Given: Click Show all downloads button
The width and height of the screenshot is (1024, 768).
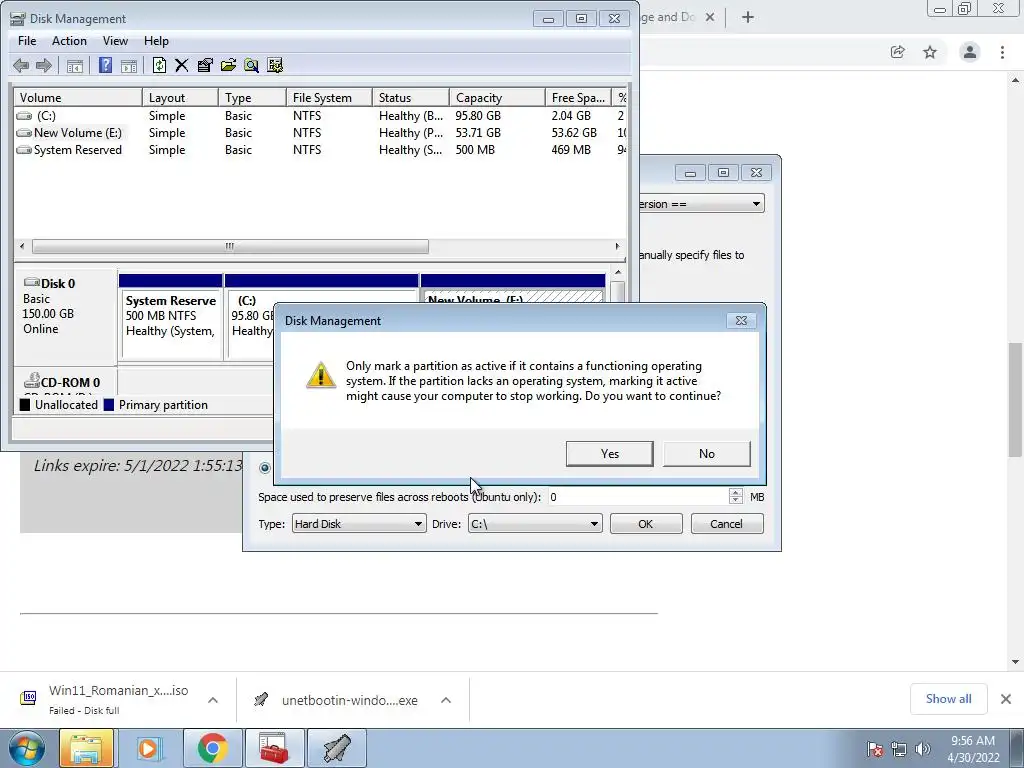Looking at the screenshot, I should point(948,699).
